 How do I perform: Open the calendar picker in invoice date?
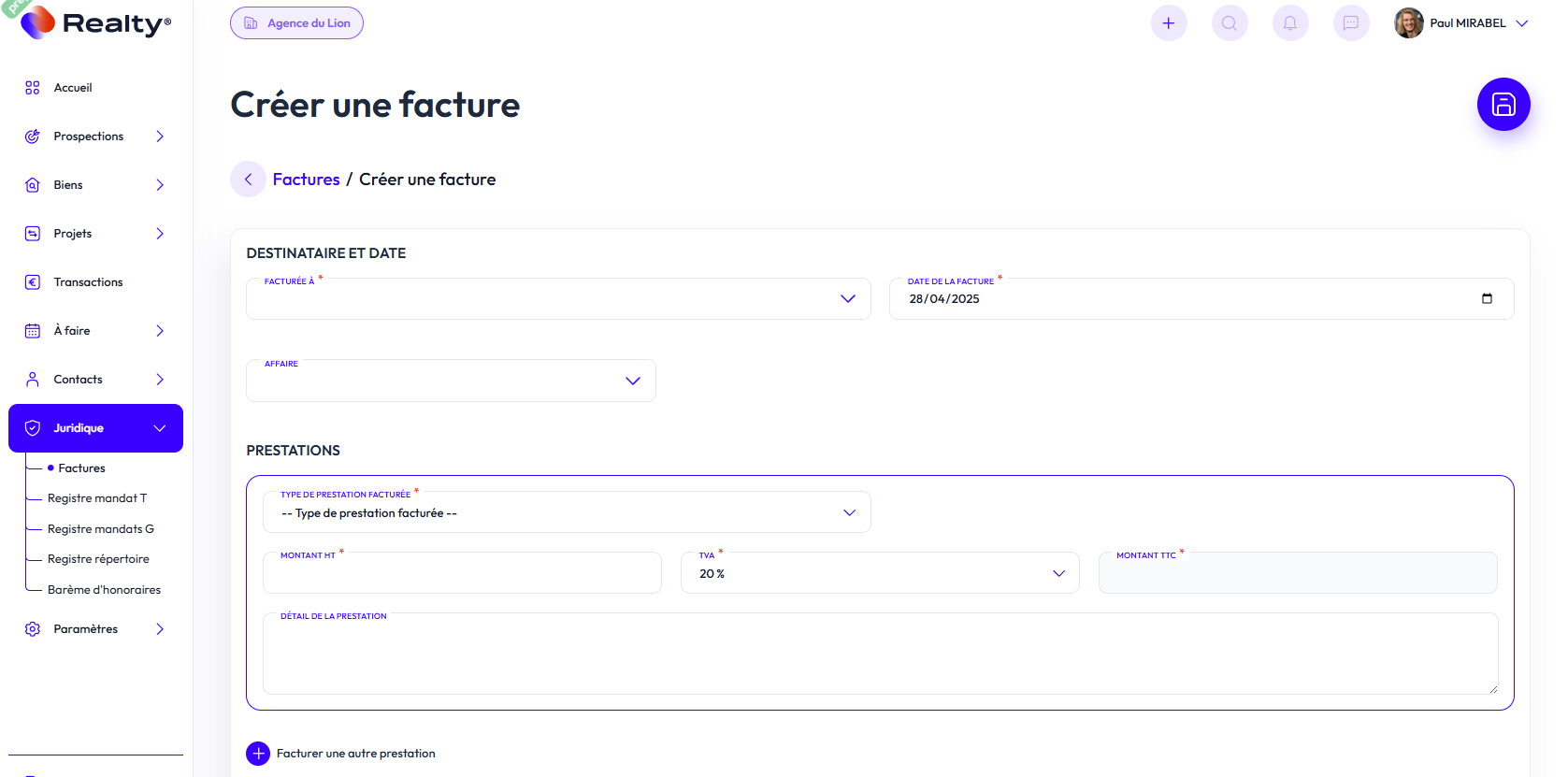tap(1487, 299)
